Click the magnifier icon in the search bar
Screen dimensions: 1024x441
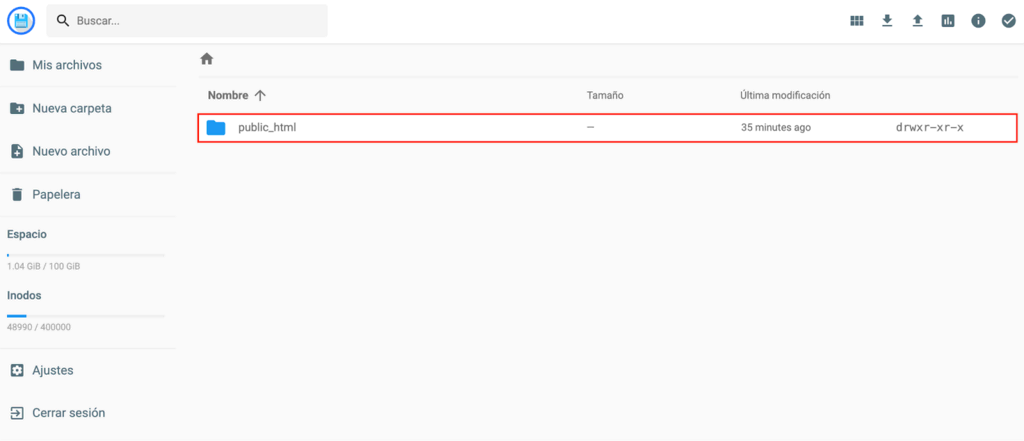(x=63, y=21)
